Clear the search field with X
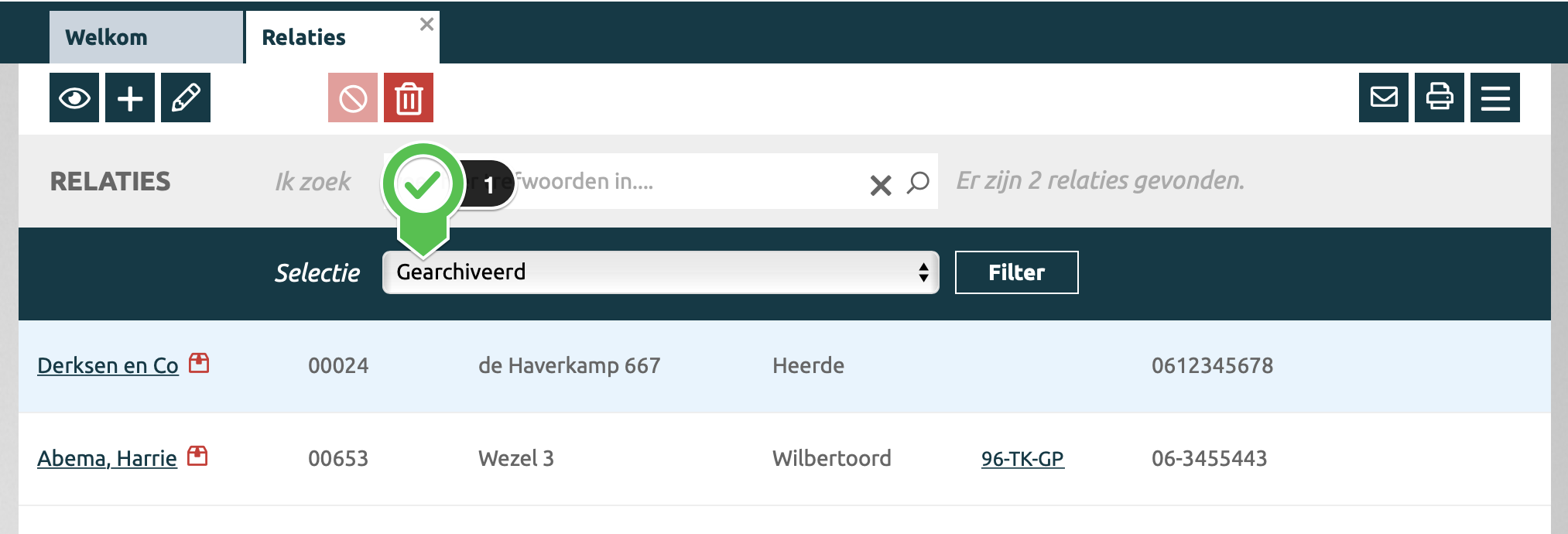The height and width of the screenshot is (534, 1568). point(881,185)
